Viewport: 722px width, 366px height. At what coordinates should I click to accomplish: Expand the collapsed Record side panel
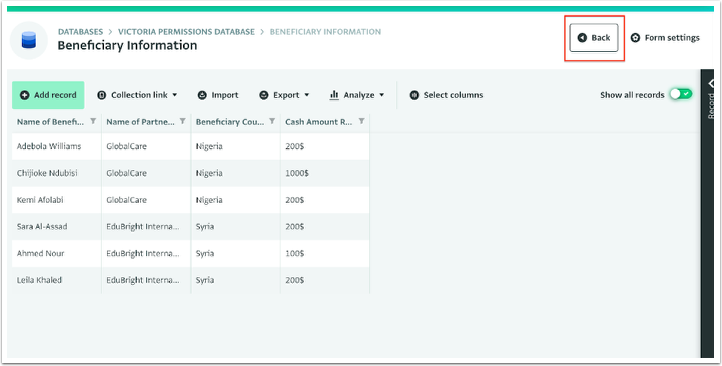coord(710,83)
